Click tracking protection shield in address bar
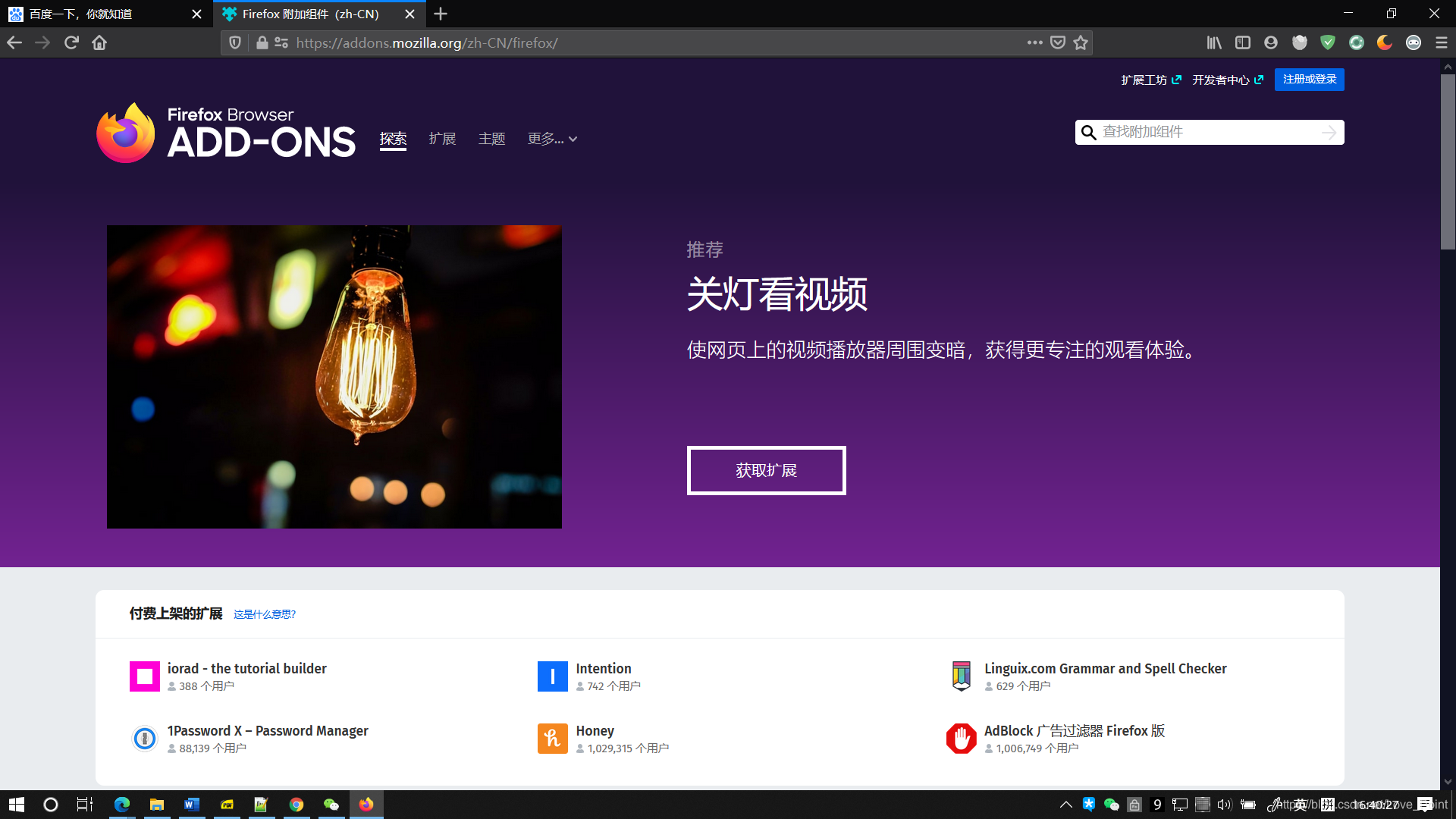The height and width of the screenshot is (819, 1456). pyautogui.click(x=235, y=43)
